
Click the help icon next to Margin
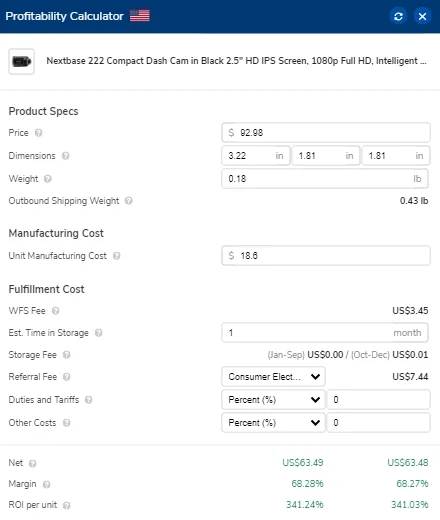47,484
